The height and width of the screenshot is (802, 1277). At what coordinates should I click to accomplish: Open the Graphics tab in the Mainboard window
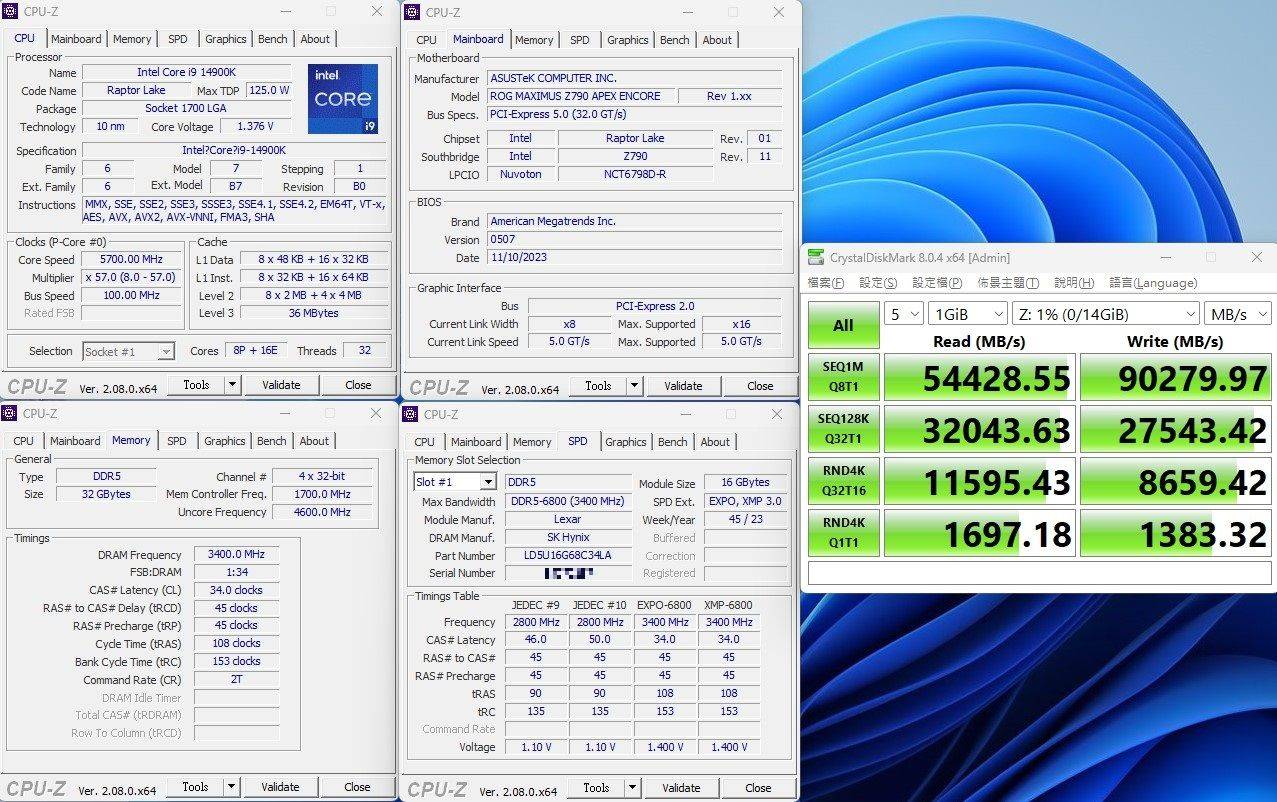(x=627, y=40)
